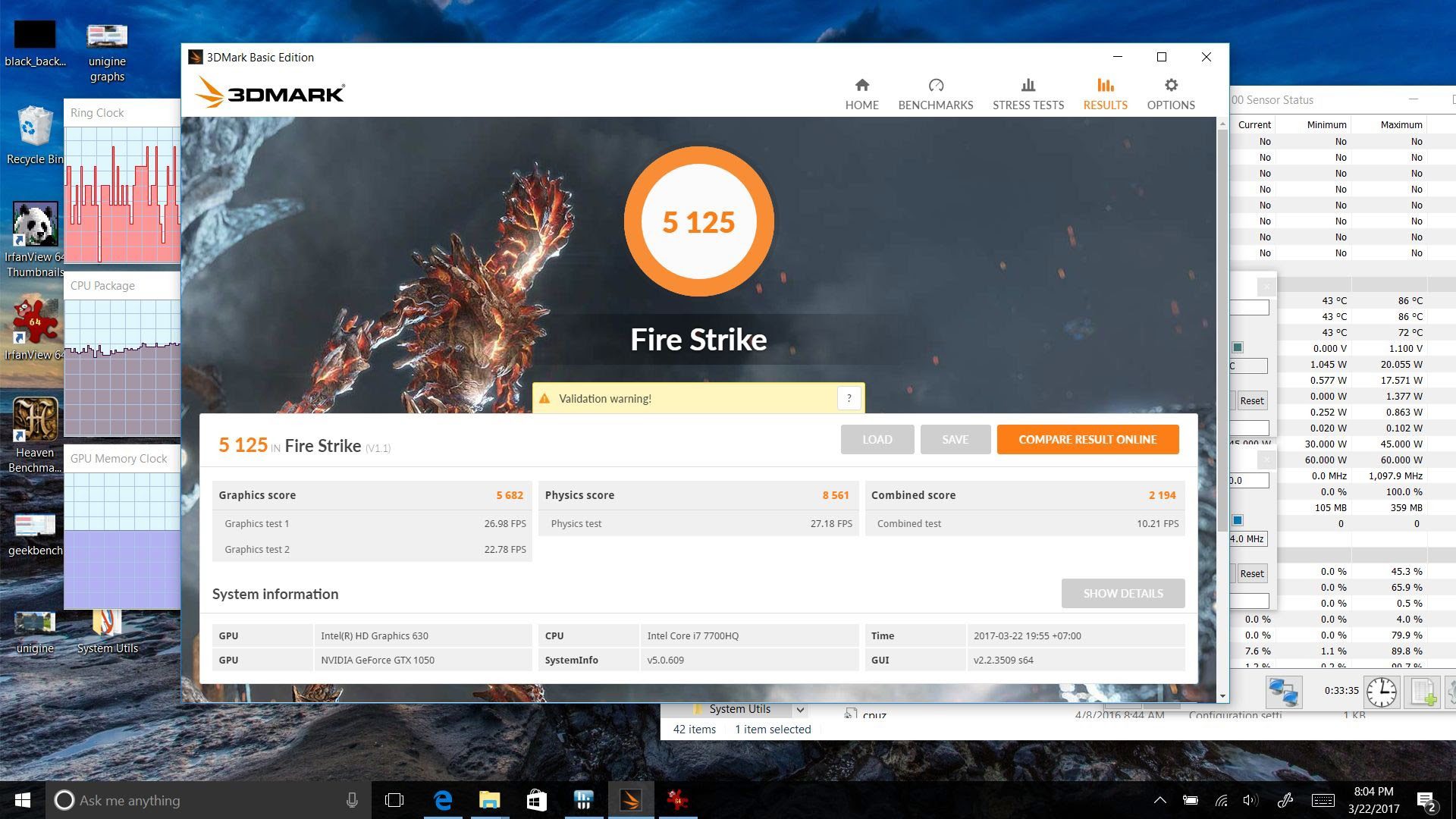Open the OPTIONS tab
Screen dimensions: 1456x819
[x=1170, y=94]
